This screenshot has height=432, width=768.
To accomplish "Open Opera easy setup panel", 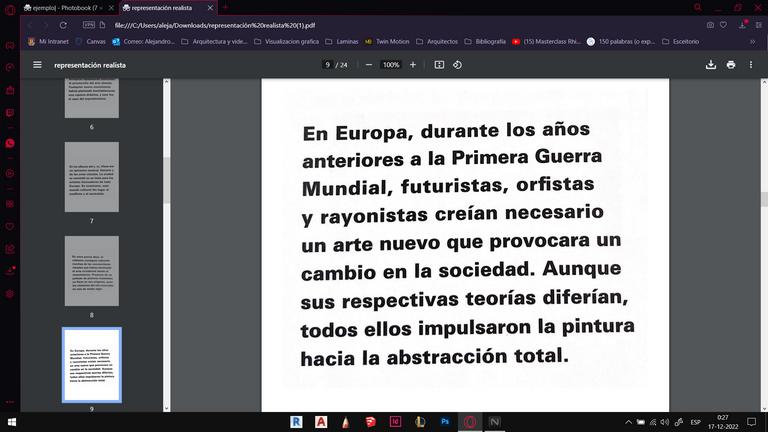I will pos(758,25).
